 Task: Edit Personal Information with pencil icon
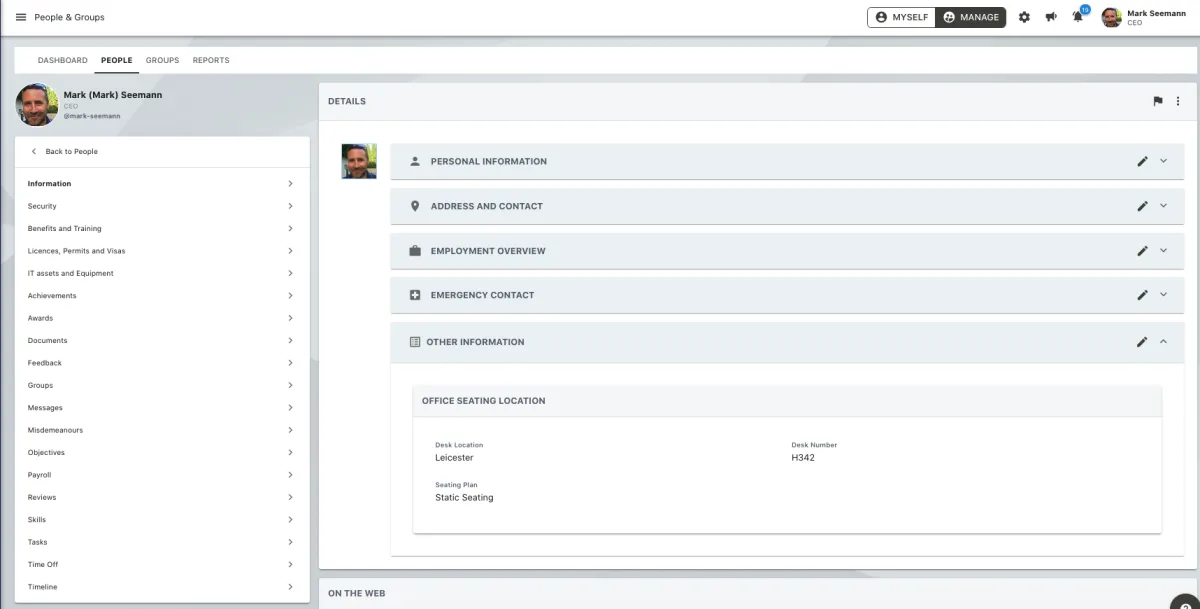[1142, 161]
